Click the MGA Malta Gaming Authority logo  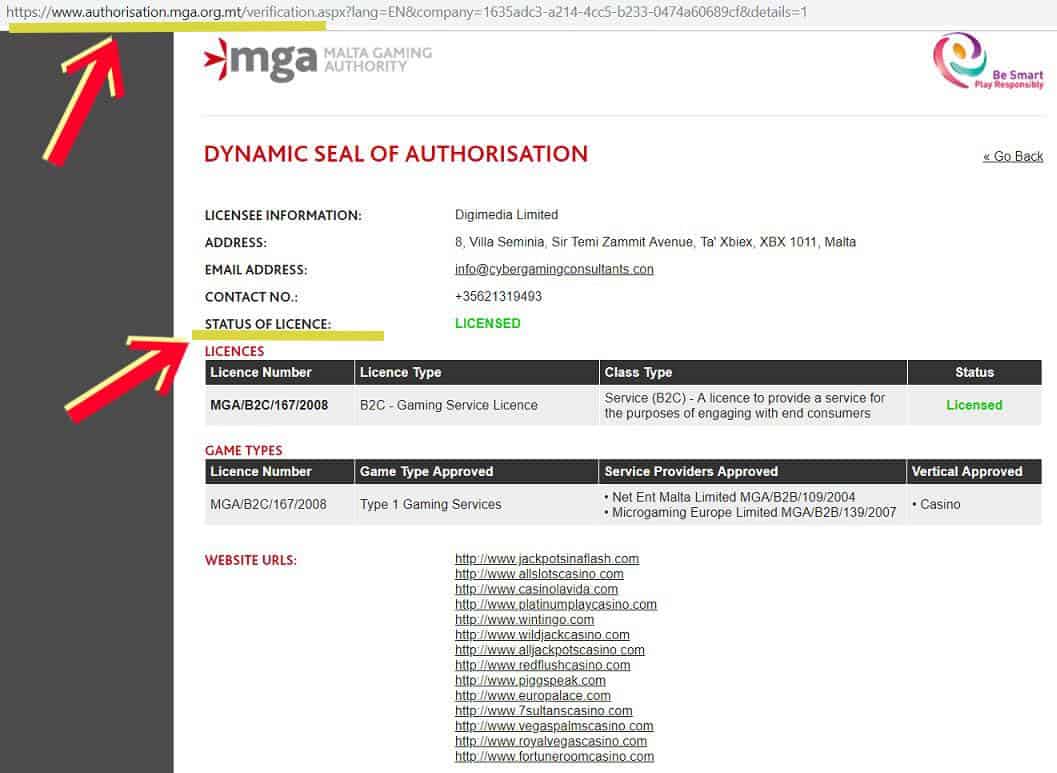tap(318, 60)
